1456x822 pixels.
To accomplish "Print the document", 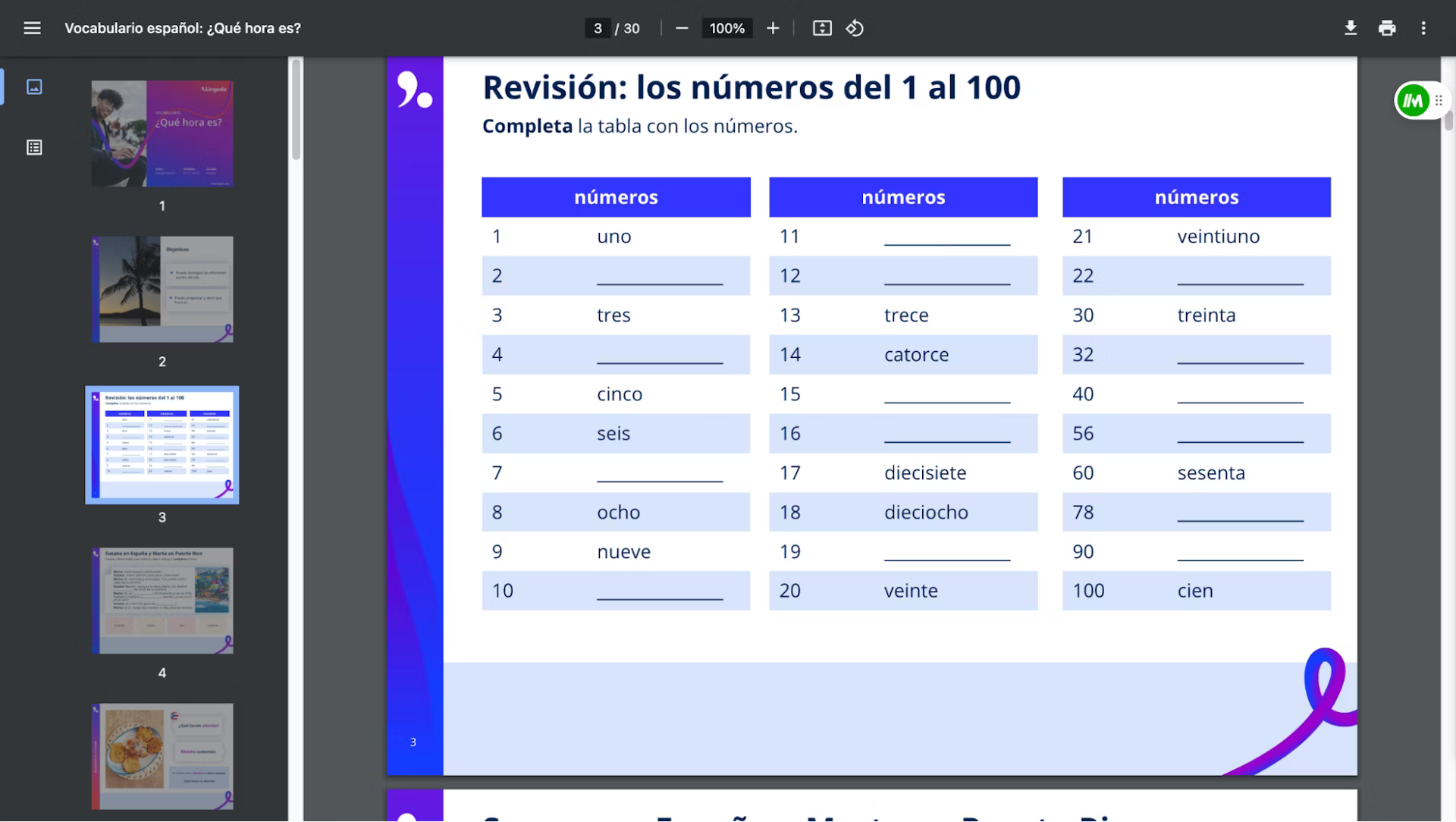I will coord(1387,28).
